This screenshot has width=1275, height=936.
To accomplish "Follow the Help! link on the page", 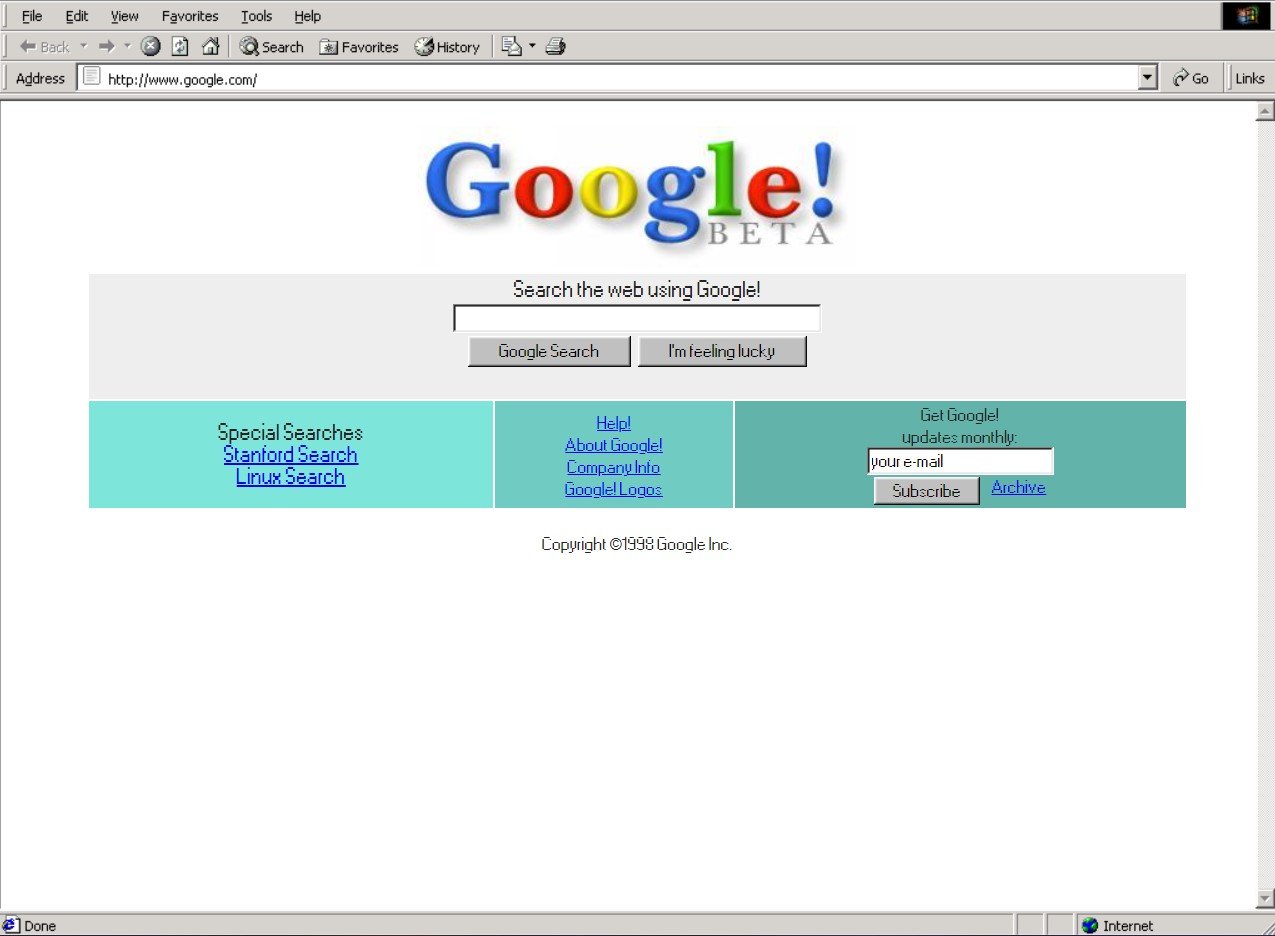I will point(613,423).
